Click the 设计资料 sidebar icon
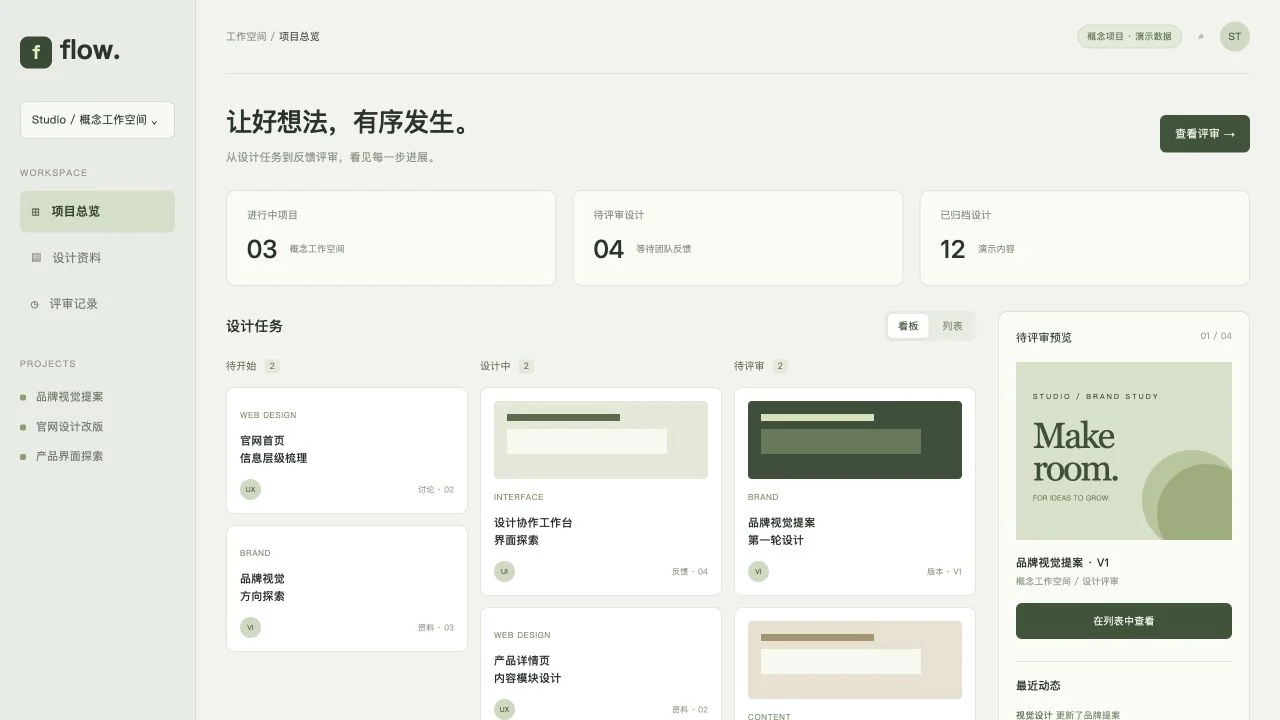 36,258
